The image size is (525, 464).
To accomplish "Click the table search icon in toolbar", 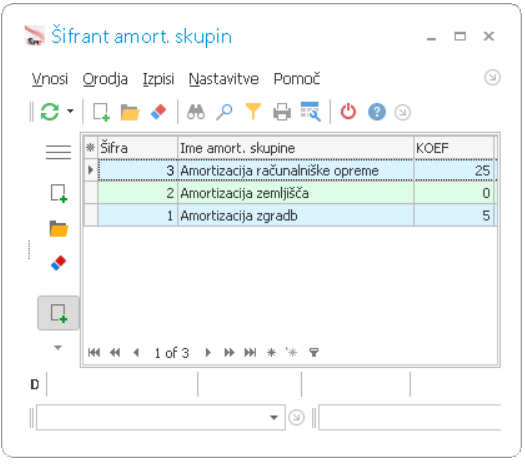I will [x=311, y=111].
